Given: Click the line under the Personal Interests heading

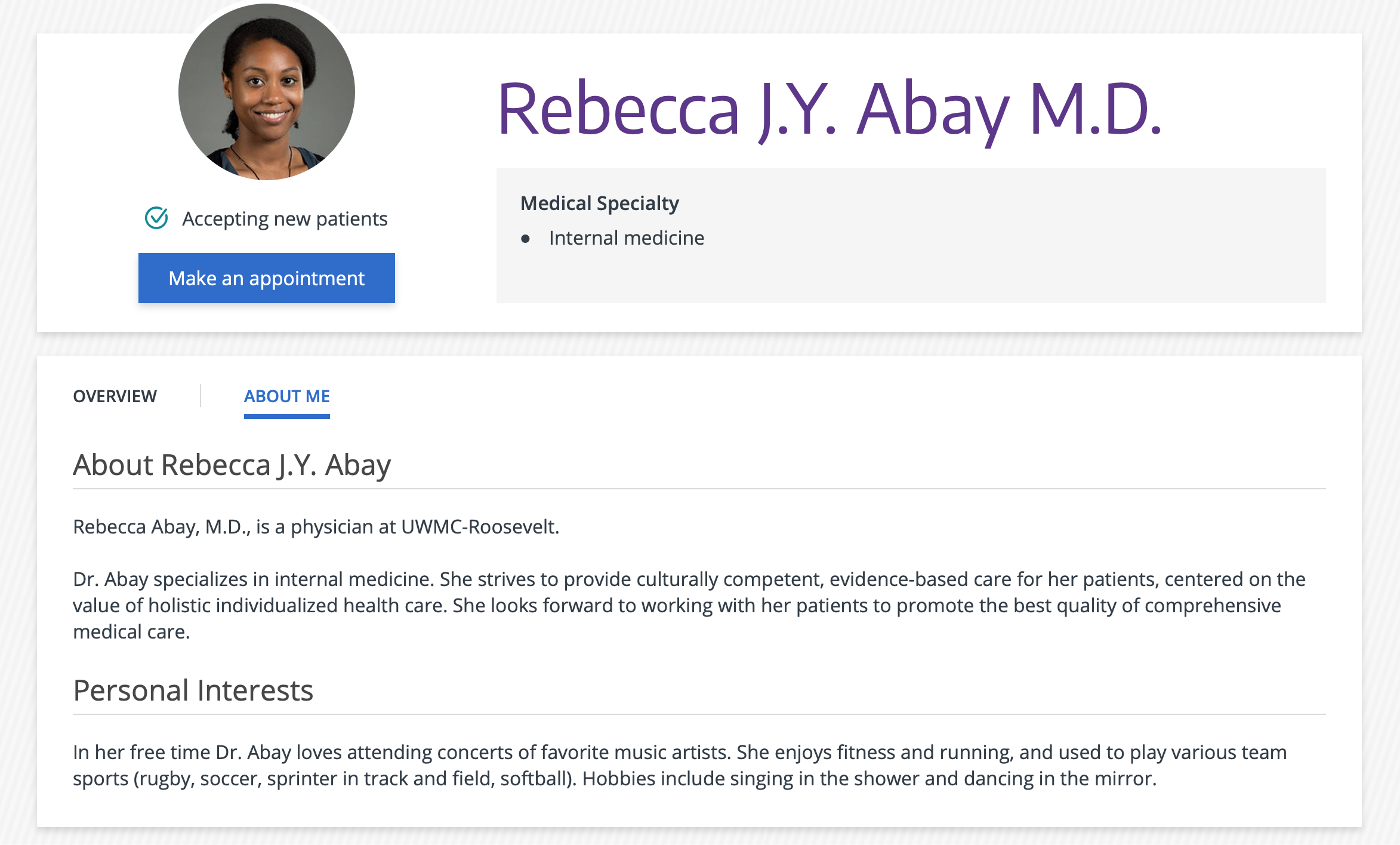Looking at the screenshot, I should pyautogui.click(x=699, y=714).
